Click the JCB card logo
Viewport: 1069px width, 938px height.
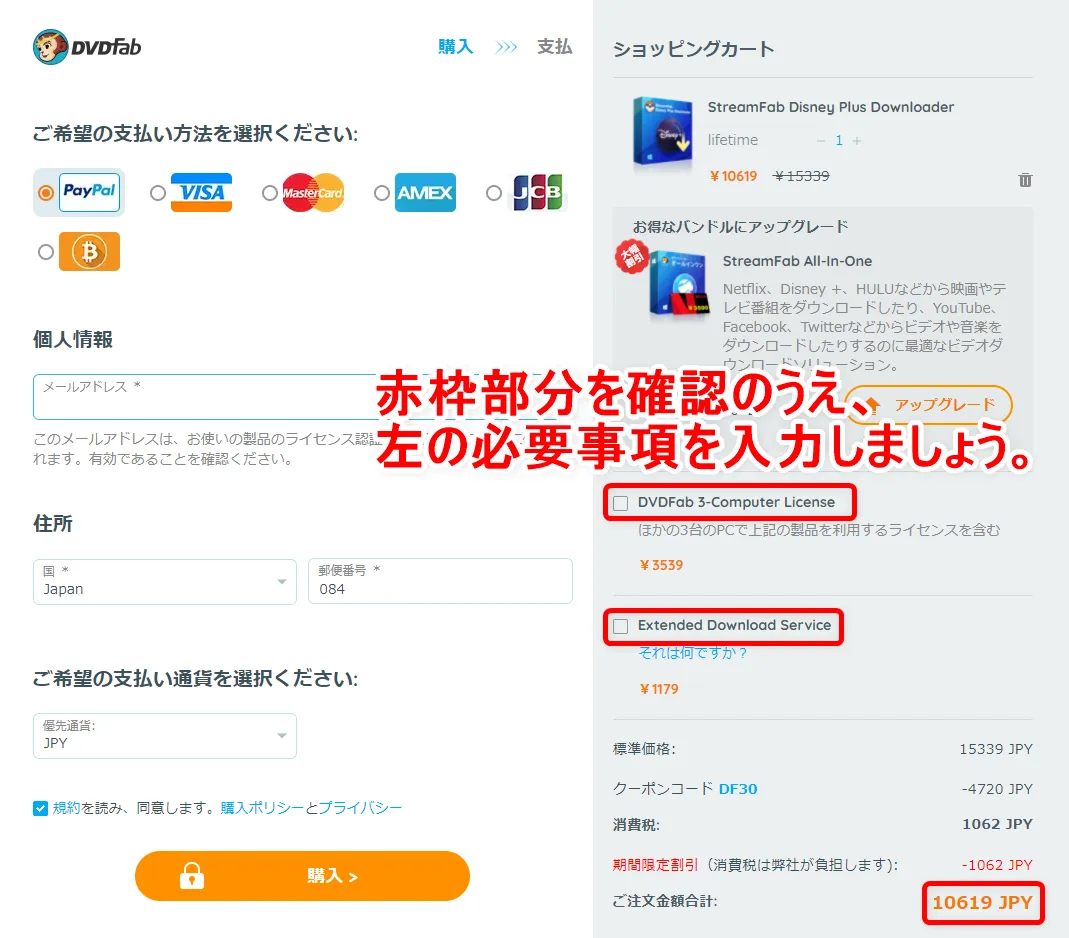click(x=537, y=192)
